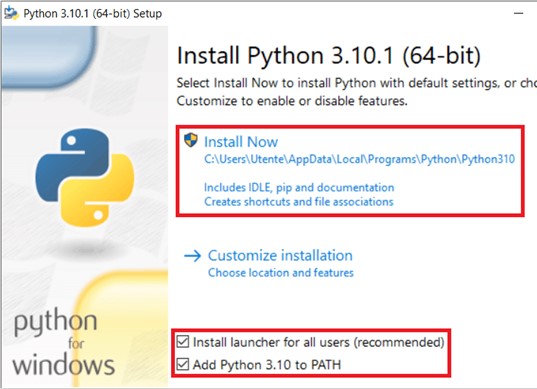Choose Customize installation
537x389 pixels.
coord(280,255)
